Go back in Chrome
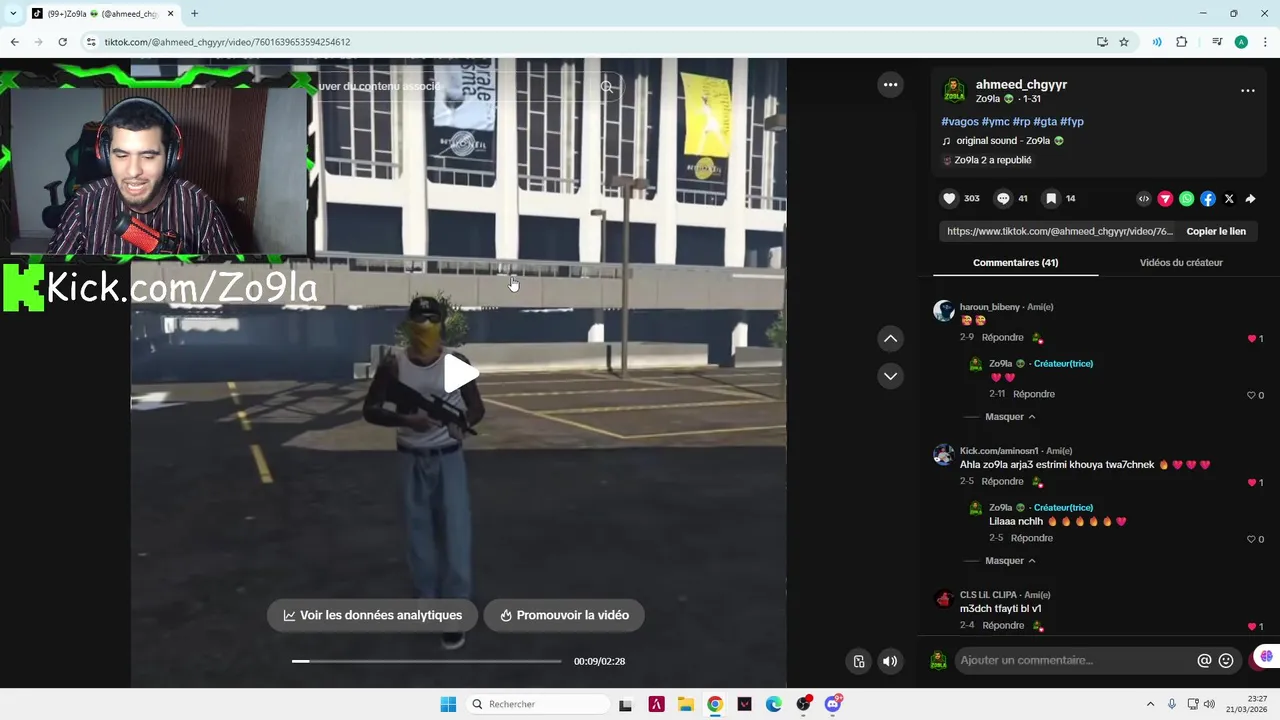 click(x=14, y=42)
